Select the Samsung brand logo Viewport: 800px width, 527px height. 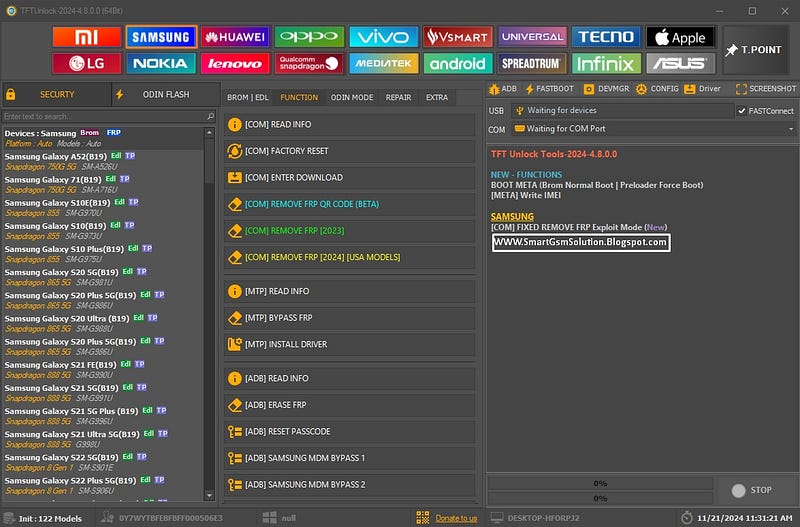click(x=161, y=37)
